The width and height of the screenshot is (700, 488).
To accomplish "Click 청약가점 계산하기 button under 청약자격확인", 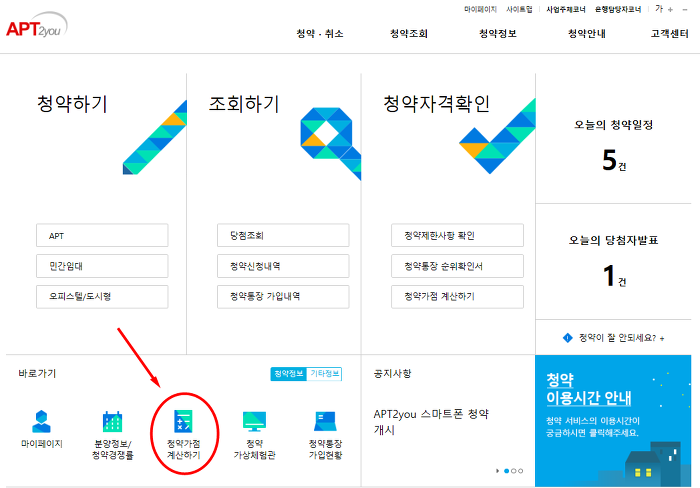I will click(x=457, y=296).
